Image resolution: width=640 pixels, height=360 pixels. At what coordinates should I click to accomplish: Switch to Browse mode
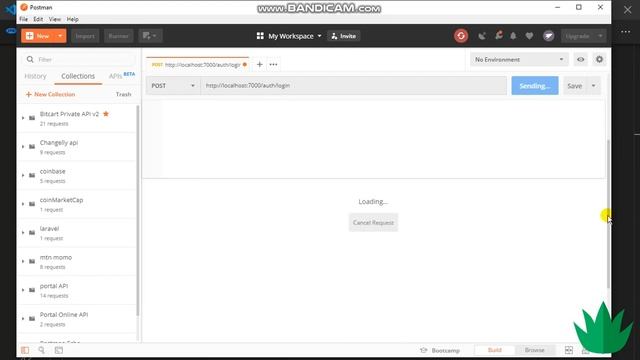(x=534, y=350)
